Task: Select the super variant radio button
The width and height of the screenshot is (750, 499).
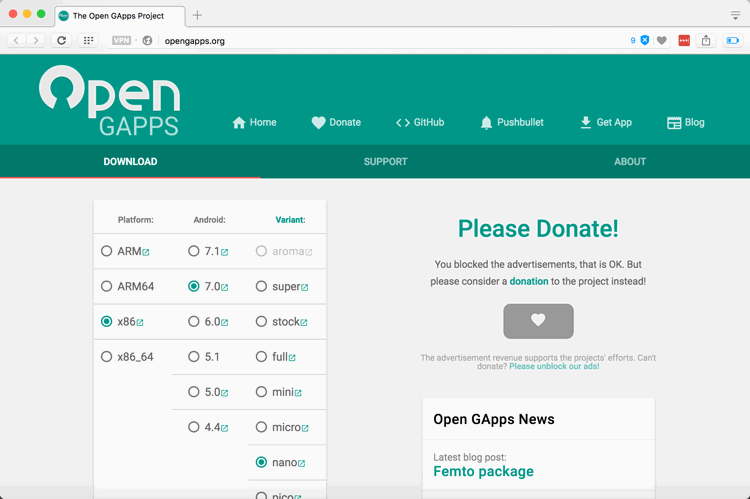Action: pos(261,286)
